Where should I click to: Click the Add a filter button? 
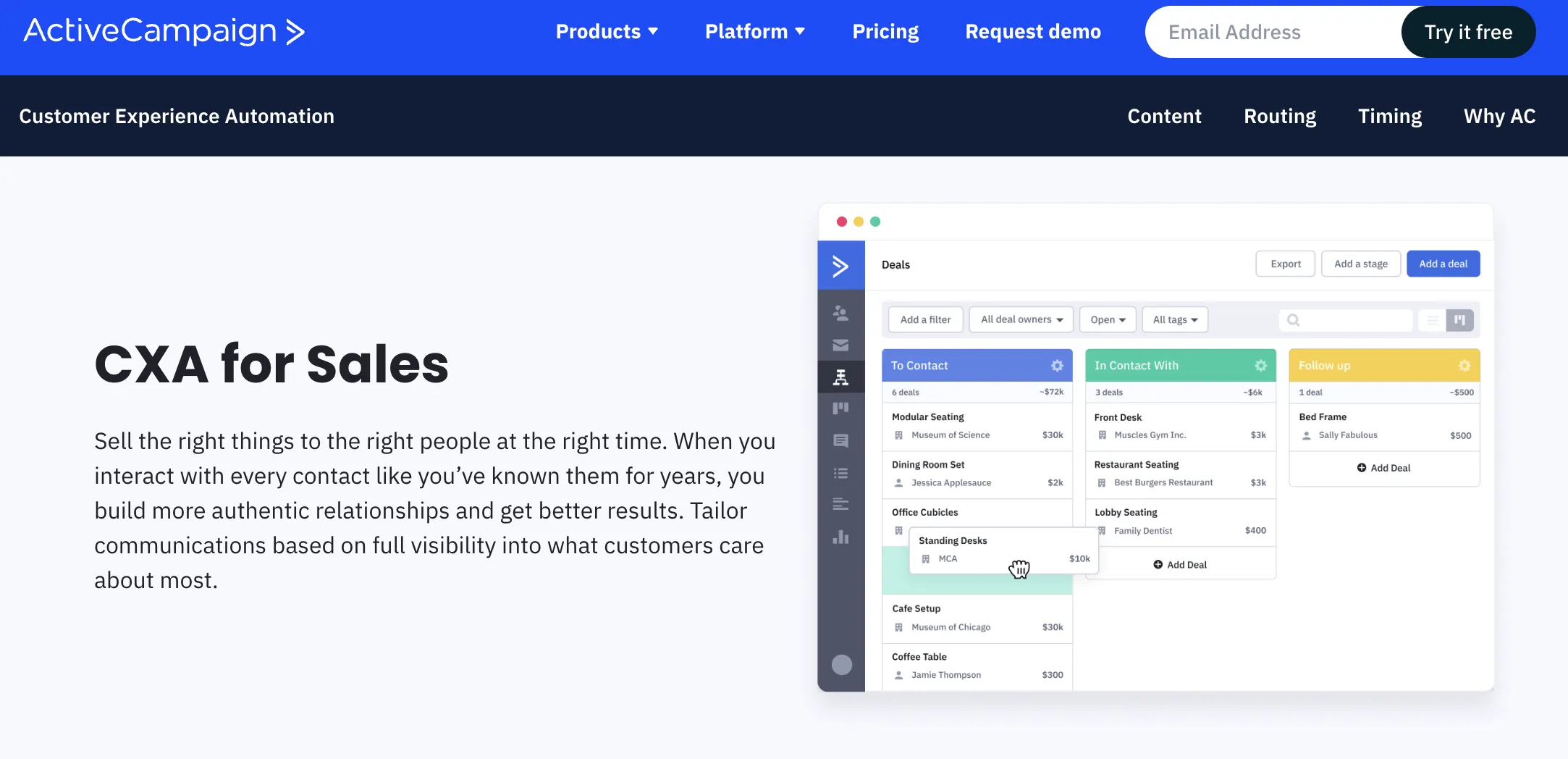coord(925,319)
